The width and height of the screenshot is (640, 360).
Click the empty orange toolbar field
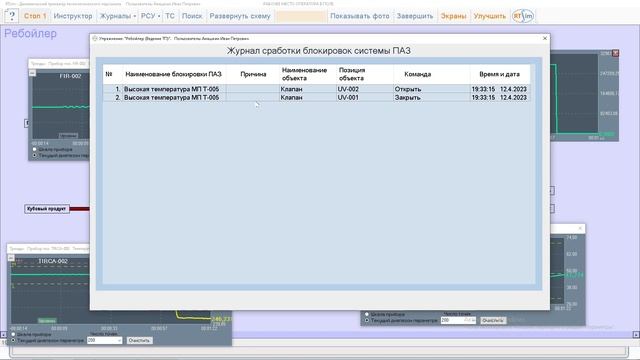(x=301, y=16)
